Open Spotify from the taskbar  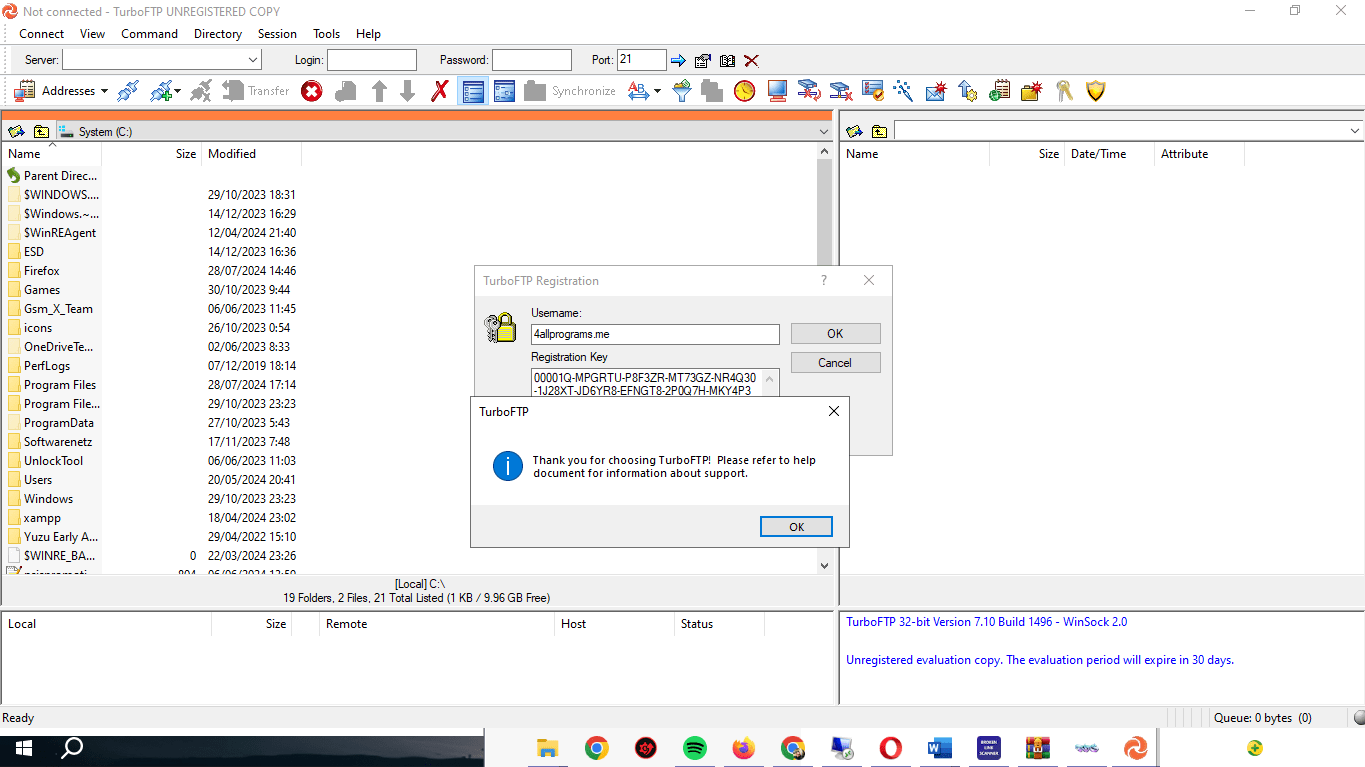(x=695, y=748)
